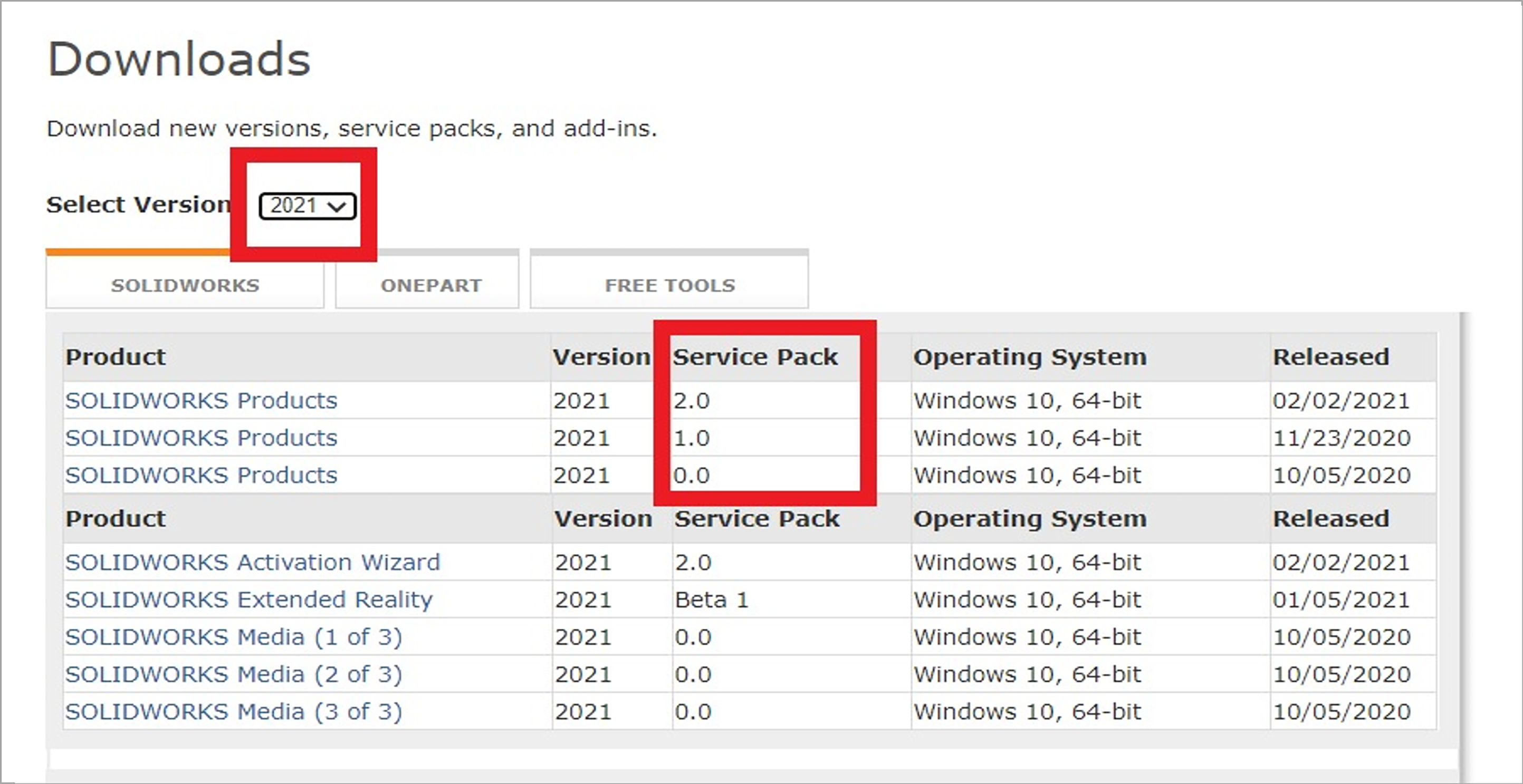1523x784 pixels.
Task: Click the first table's 'Released' column header
Action: [x=1331, y=357]
